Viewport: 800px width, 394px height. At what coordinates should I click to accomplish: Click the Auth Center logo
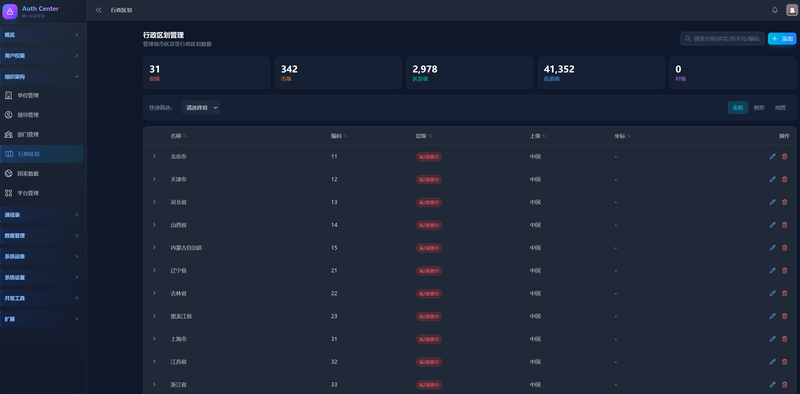(10, 11)
